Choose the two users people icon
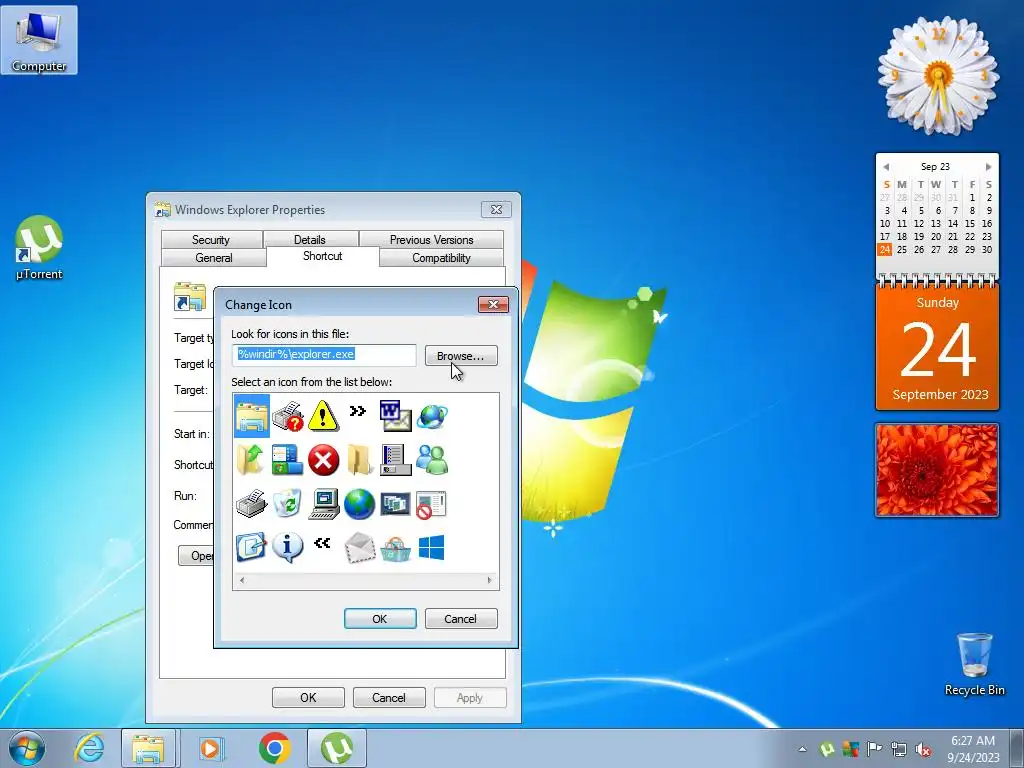Screen dimensions: 1024x768 point(432,460)
